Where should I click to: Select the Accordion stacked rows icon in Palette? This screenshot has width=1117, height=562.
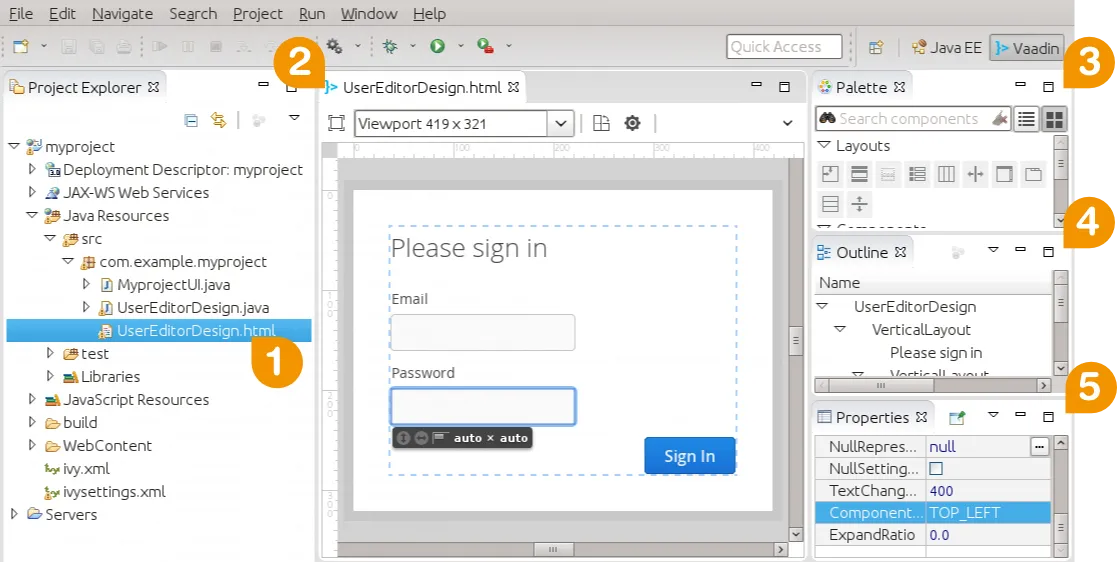tap(831, 204)
